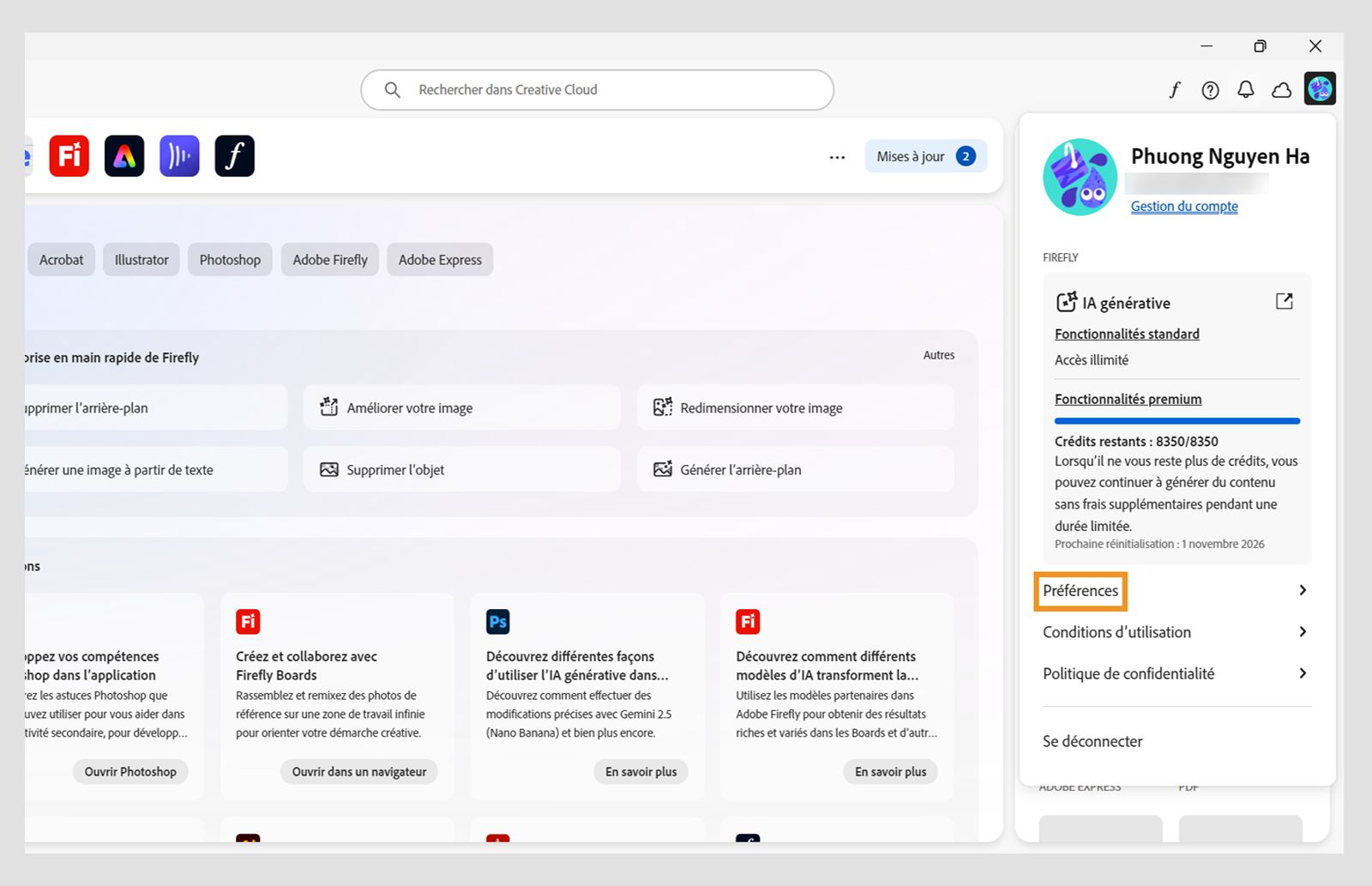Open Fonctionnalités premium link
1372x886 pixels.
pos(1128,399)
